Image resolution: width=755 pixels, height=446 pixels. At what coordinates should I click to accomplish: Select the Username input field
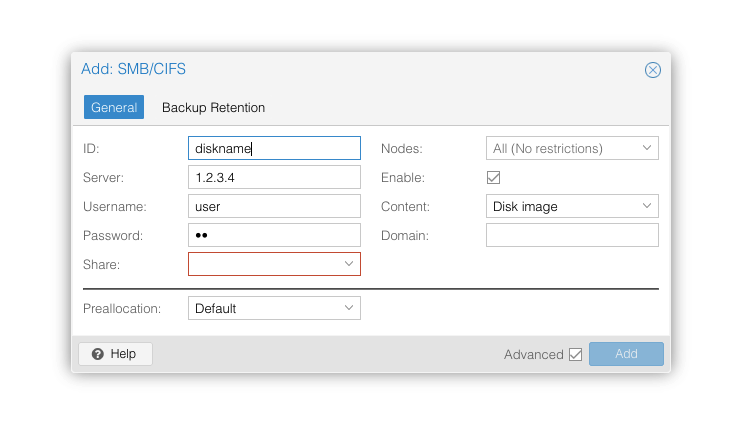[x=274, y=206]
